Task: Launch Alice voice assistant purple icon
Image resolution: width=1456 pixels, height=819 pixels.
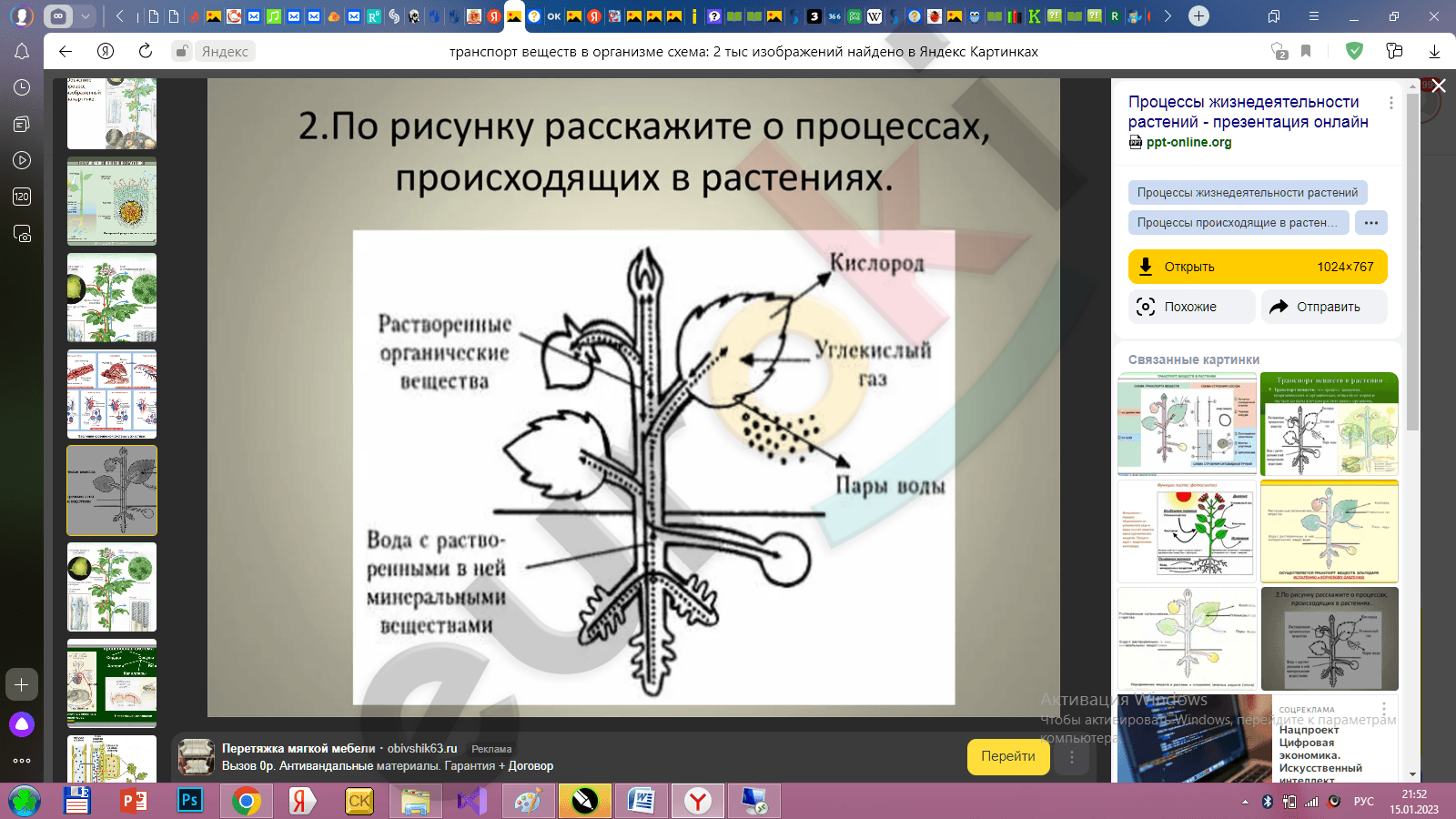Action: coord(22,724)
